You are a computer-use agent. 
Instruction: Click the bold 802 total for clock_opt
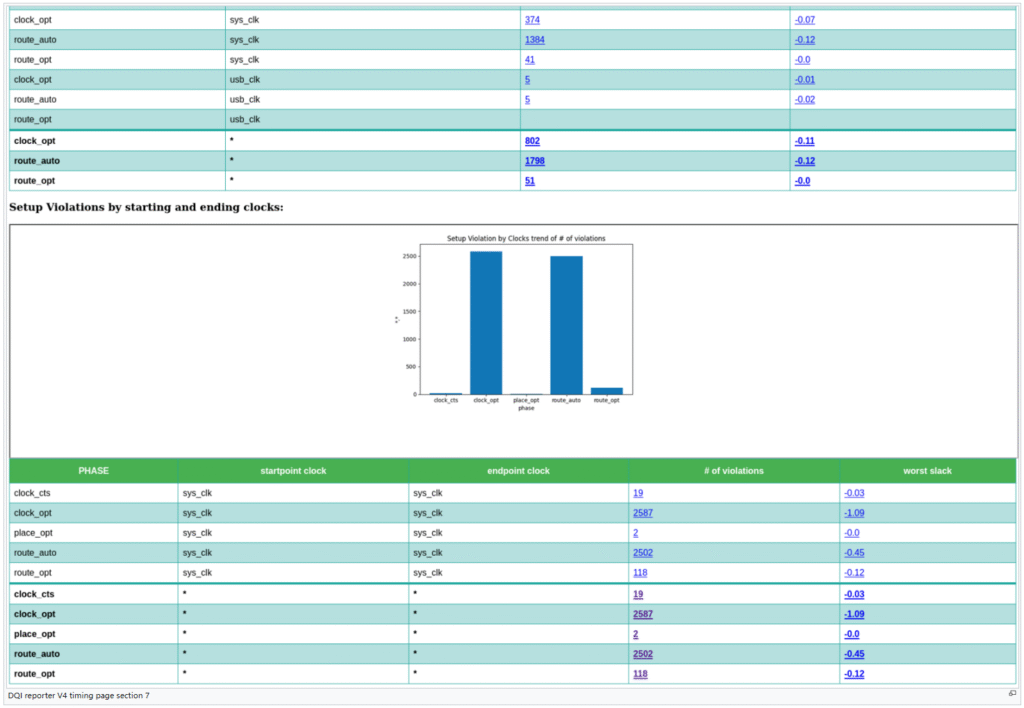[532, 141]
